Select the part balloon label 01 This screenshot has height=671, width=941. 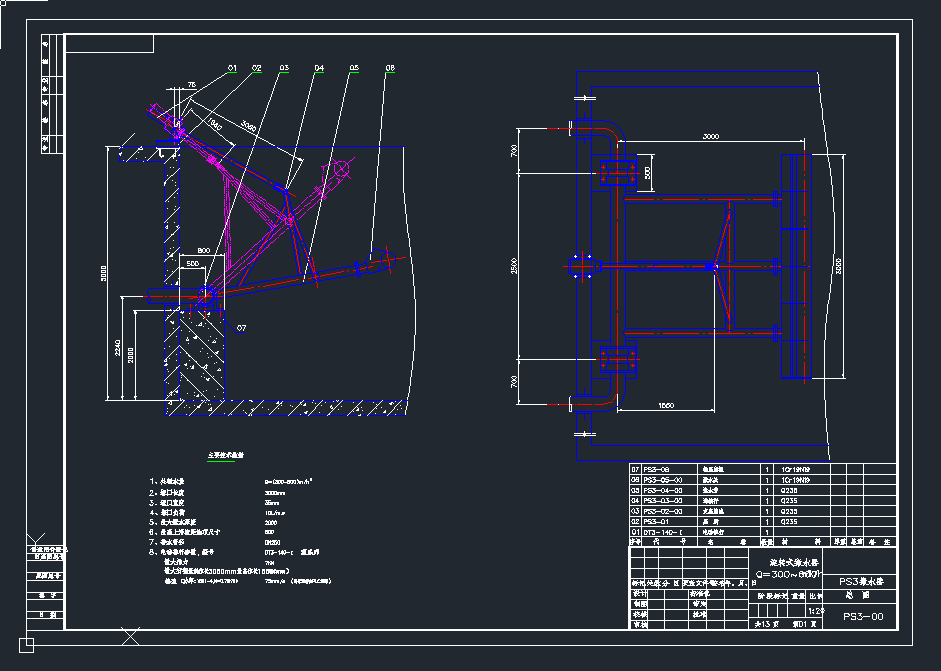pyautogui.click(x=231, y=68)
